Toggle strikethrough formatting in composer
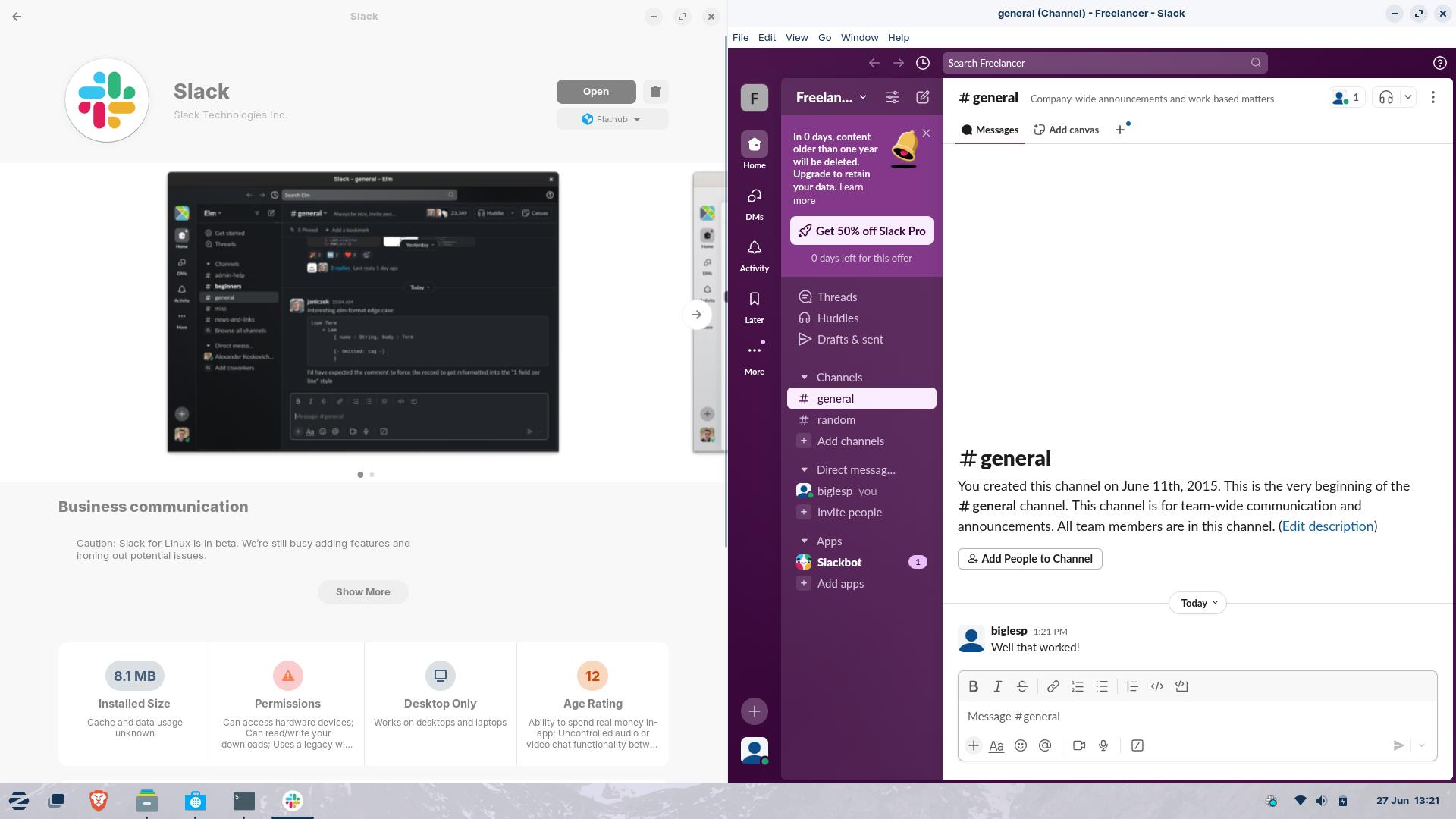This screenshot has width=1456, height=819. coord(1022,686)
